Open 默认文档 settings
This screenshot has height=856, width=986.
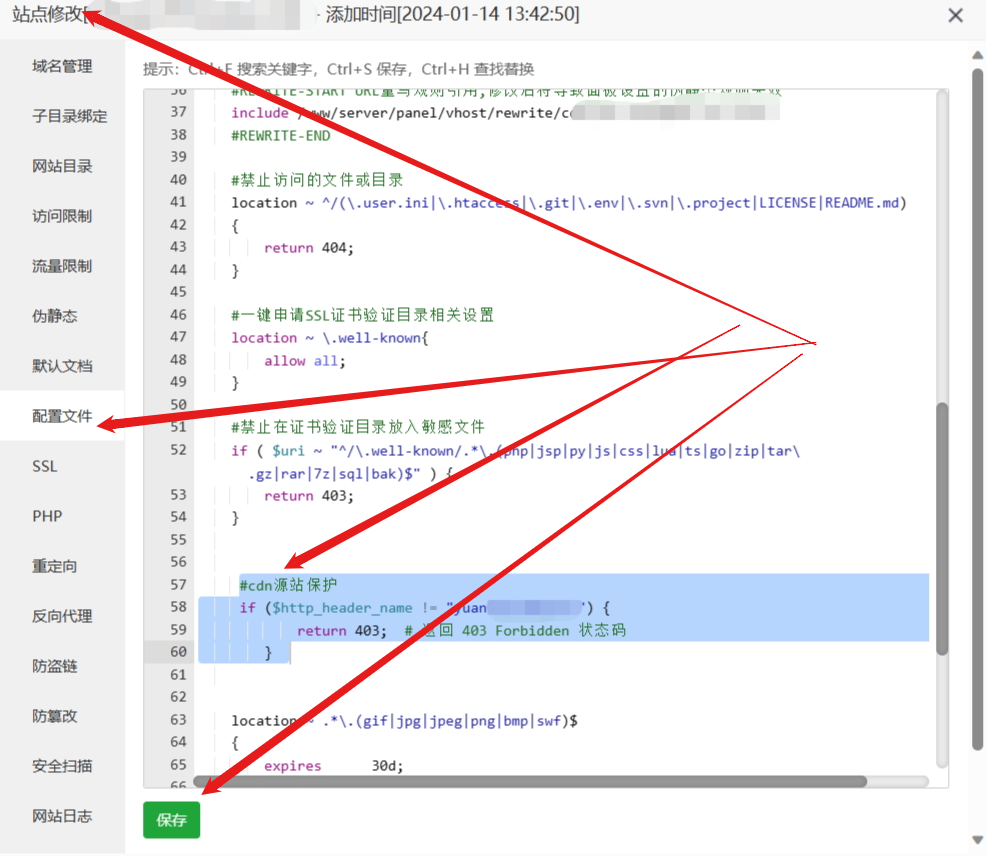click(62, 366)
